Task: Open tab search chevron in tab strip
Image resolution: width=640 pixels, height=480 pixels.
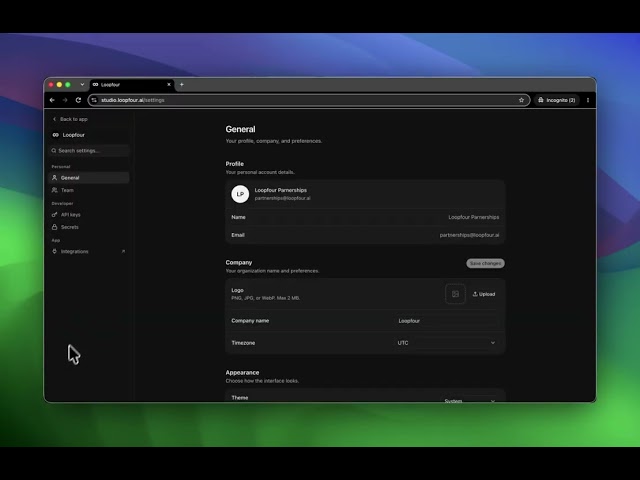Action: pyautogui.click(x=82, y=84)
